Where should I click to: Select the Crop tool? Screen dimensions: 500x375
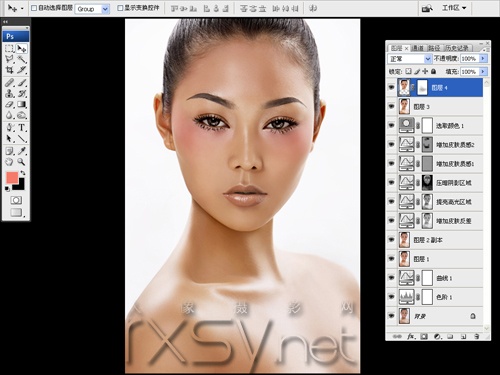(10, 70)
